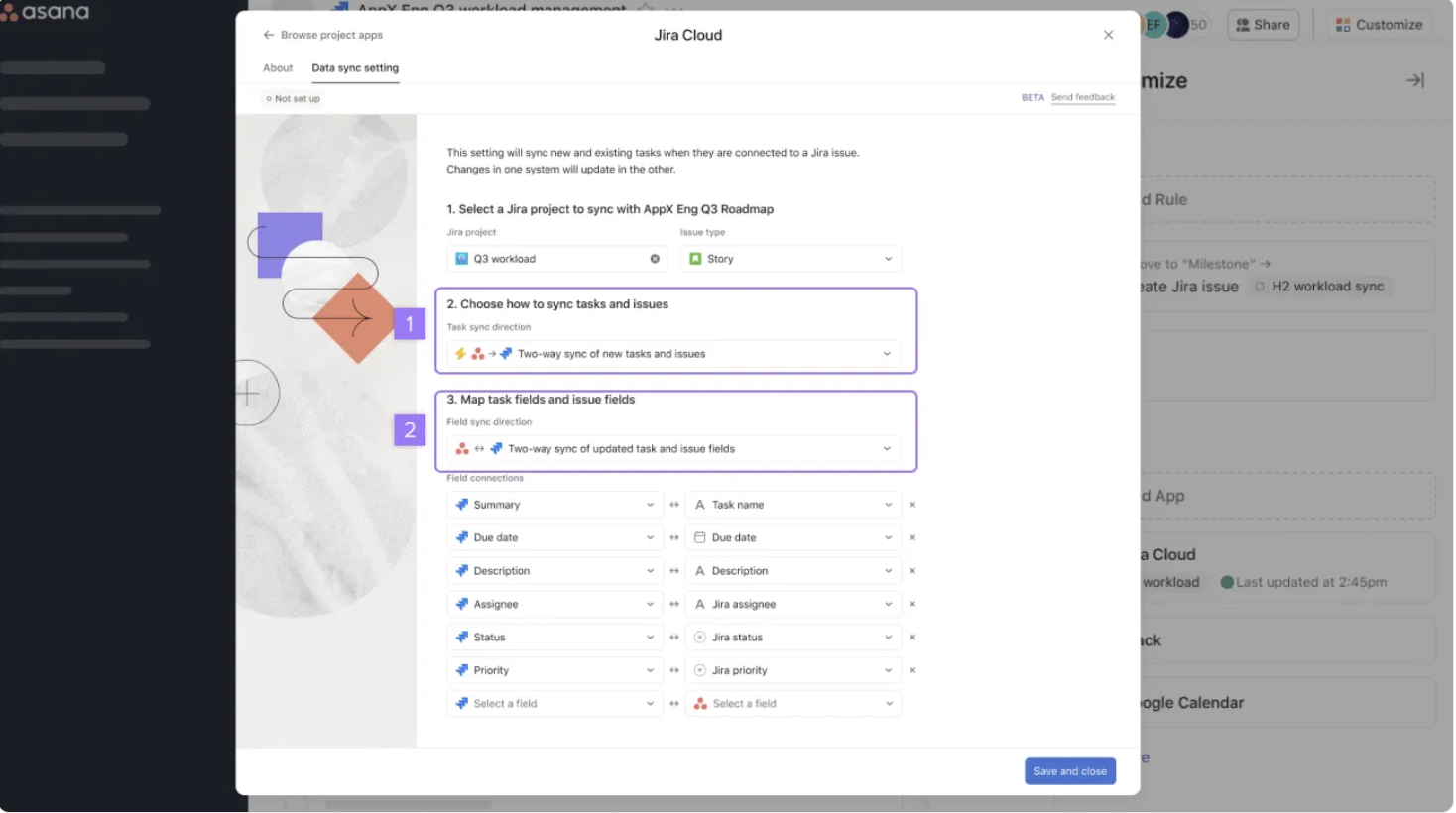
Task: Remove the Summary to Task name connection
Action: point(912,505)
